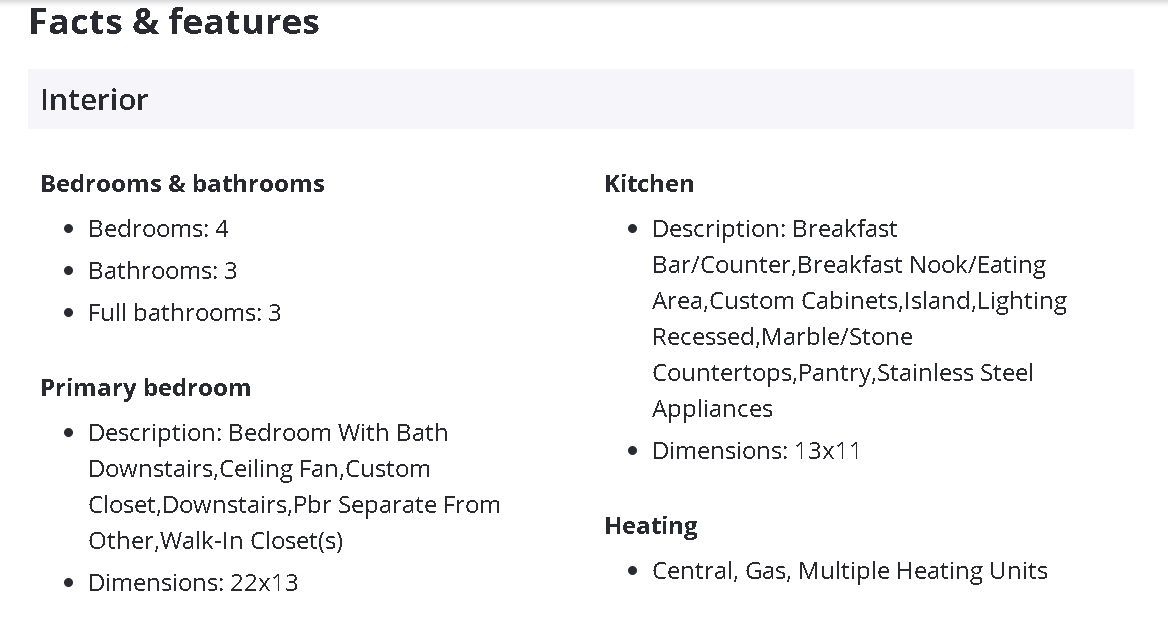Image resolution: width=1168 pixels, height=622 pixels.
Task: Select the Bathrooms: 3 list item
Action: 162,271
